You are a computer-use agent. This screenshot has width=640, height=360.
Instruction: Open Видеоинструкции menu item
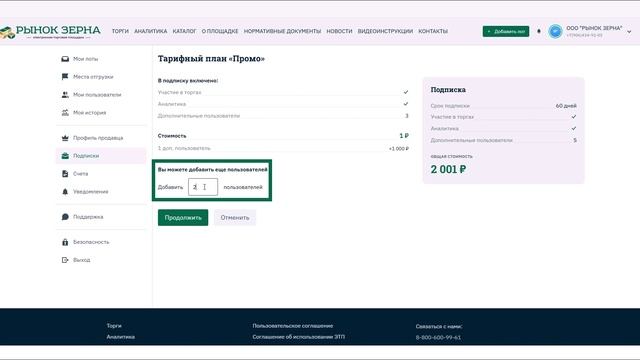coord(385,31)
